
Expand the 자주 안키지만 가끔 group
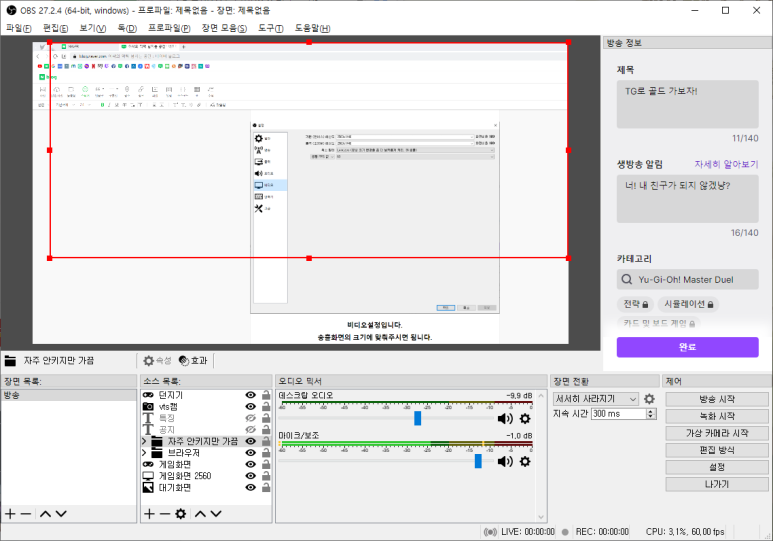[144, 441]
